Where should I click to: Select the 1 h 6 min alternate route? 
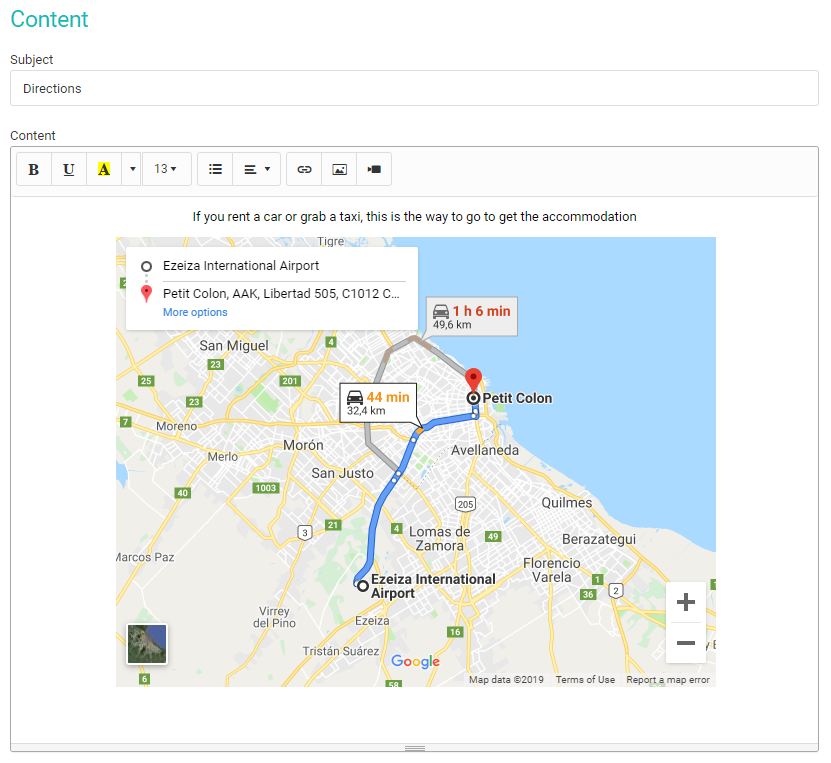coord(472,316)
